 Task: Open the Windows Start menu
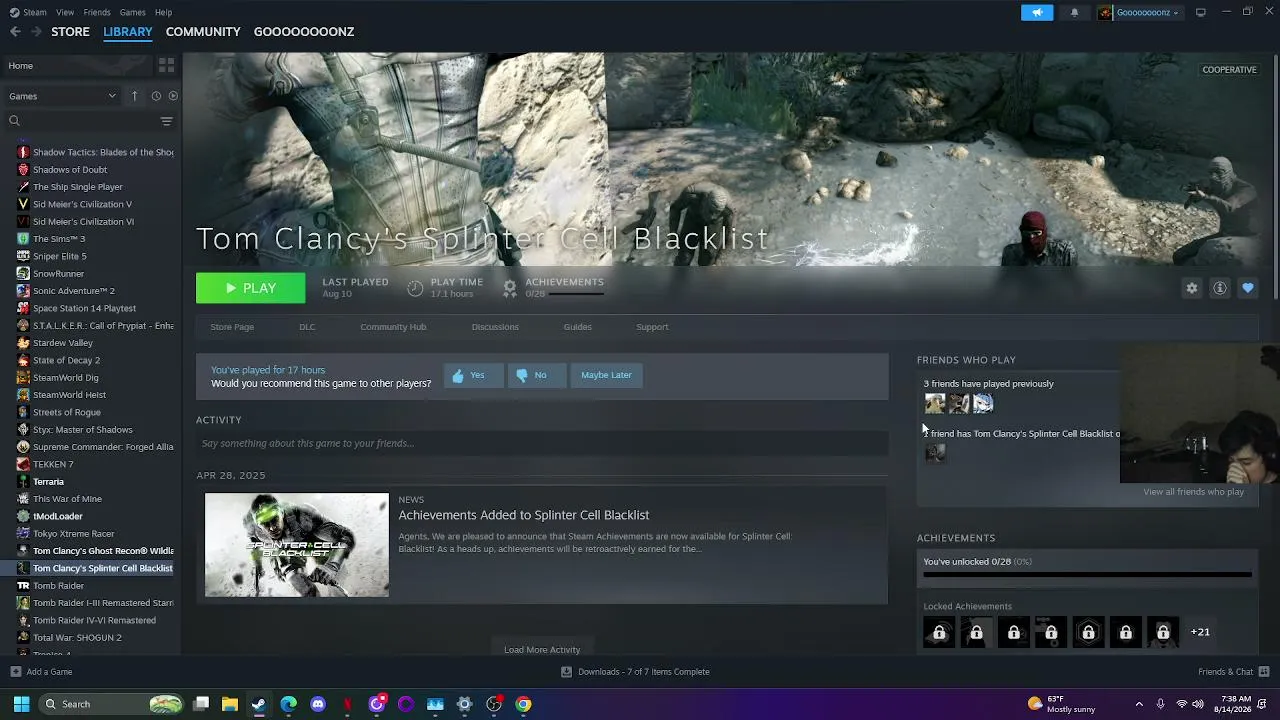click(21, 704)
